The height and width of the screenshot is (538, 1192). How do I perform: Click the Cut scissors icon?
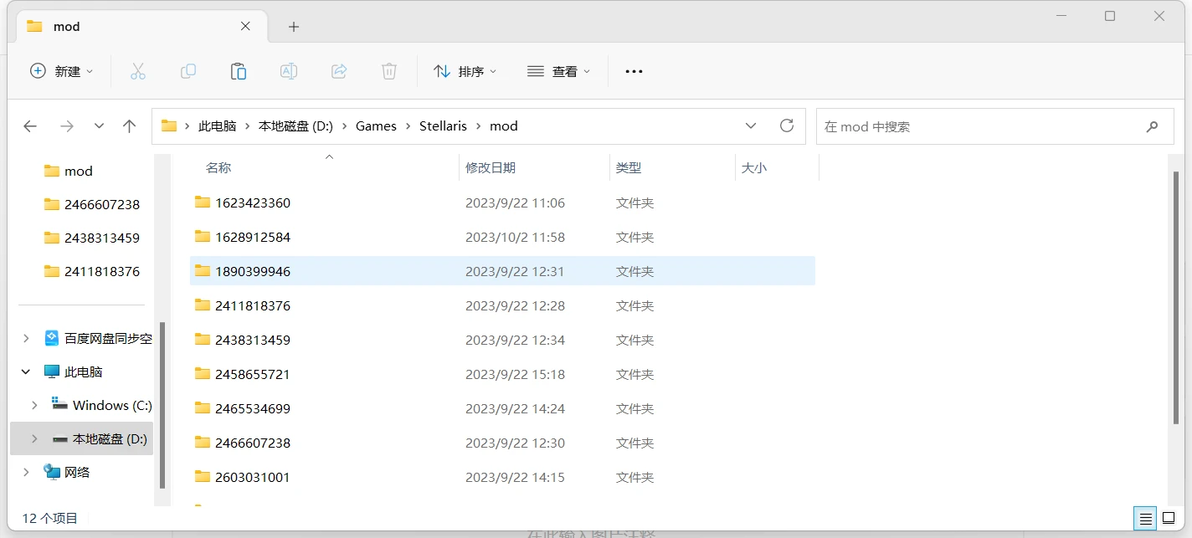pyautogui.click(x=138, y=71)
